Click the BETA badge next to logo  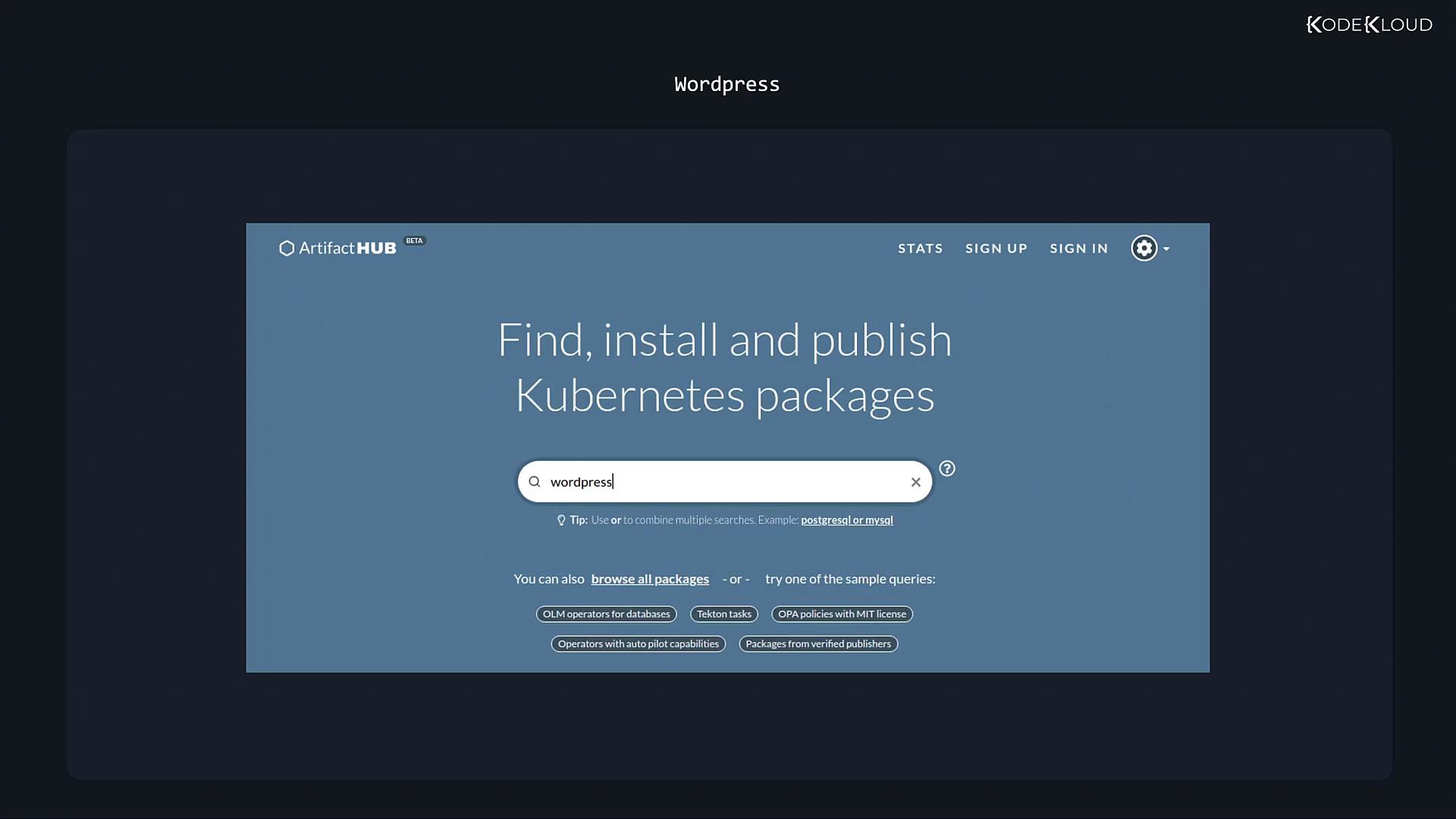click(x=414, y=240)
